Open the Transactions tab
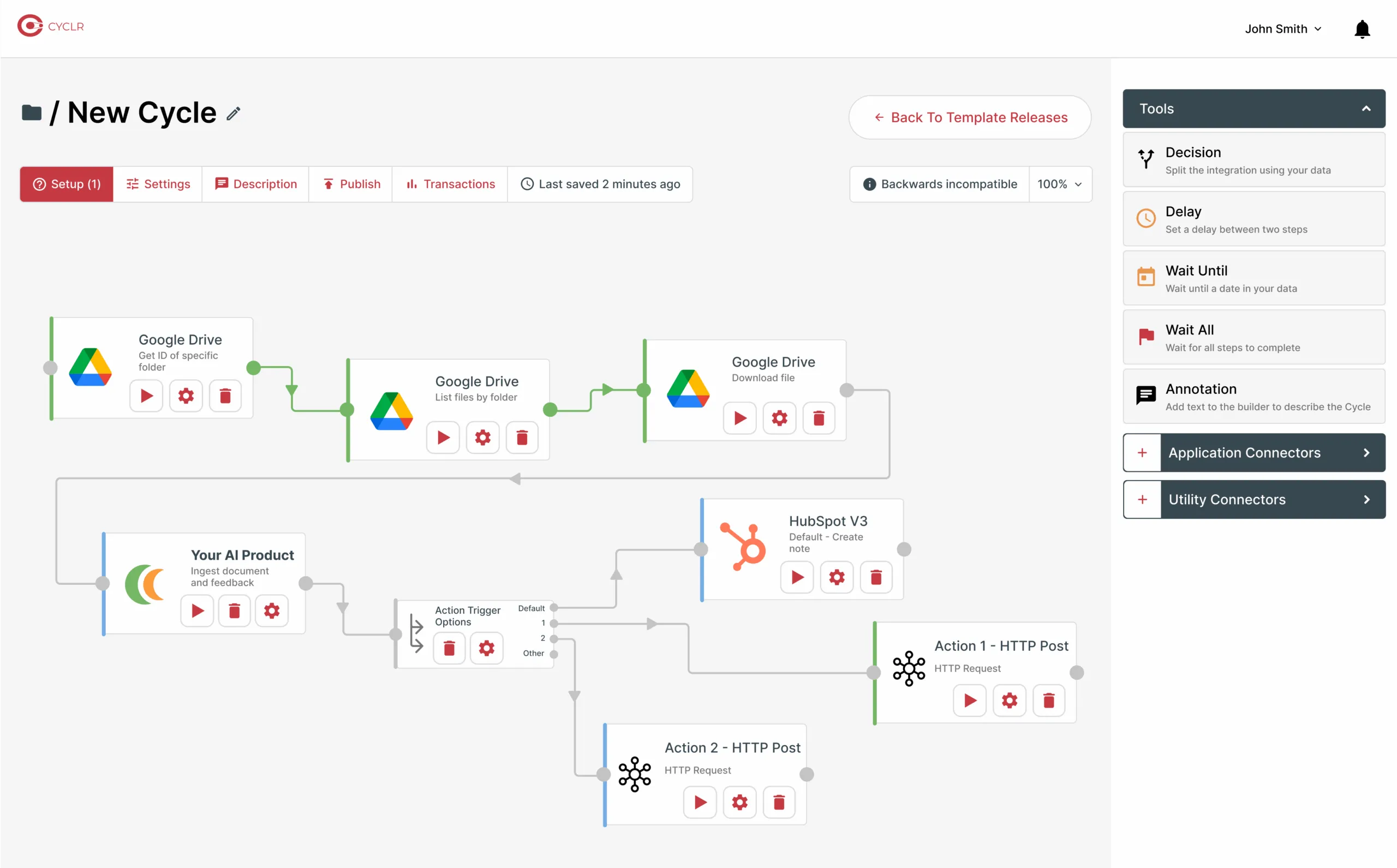Image resolution: width=1397 pixels, height=868 pixels. pyautogui.click(x=450, y=184)
